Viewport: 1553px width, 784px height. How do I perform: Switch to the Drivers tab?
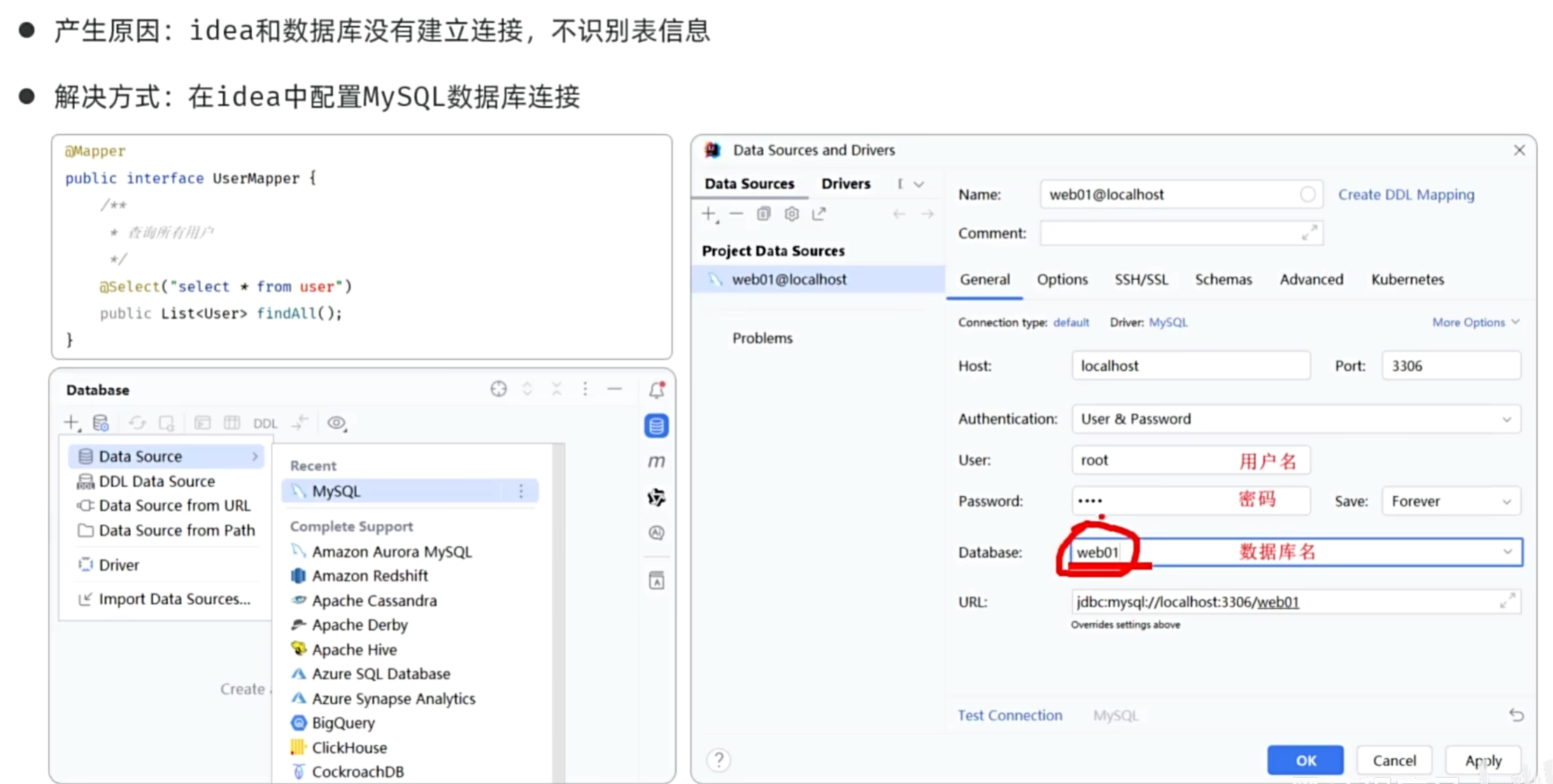(x=845, y=184)
